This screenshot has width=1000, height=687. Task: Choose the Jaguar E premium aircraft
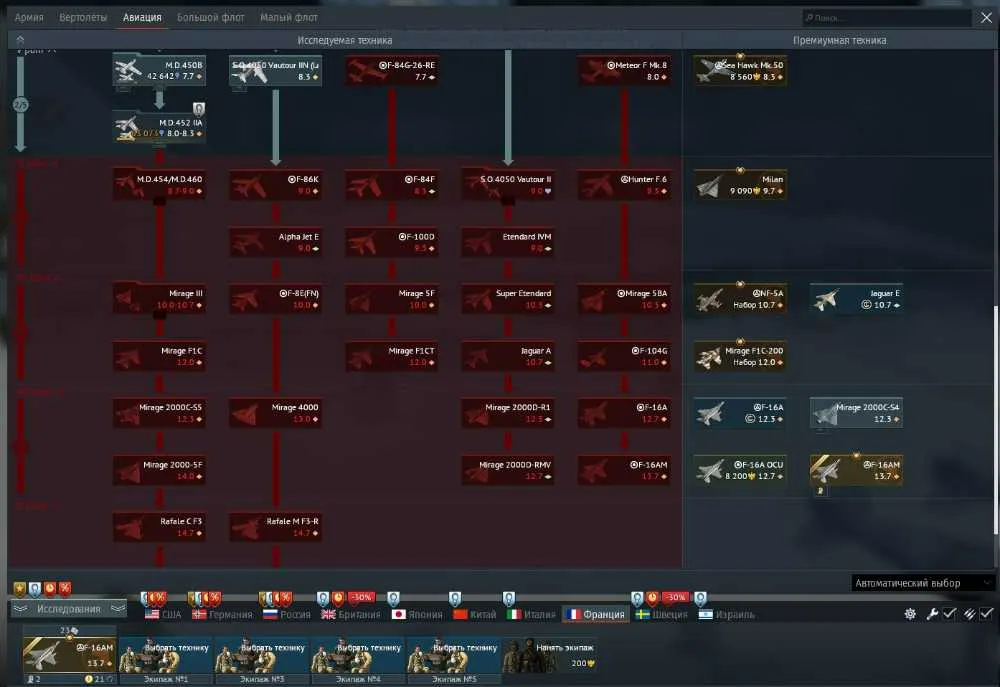(856, 299)
